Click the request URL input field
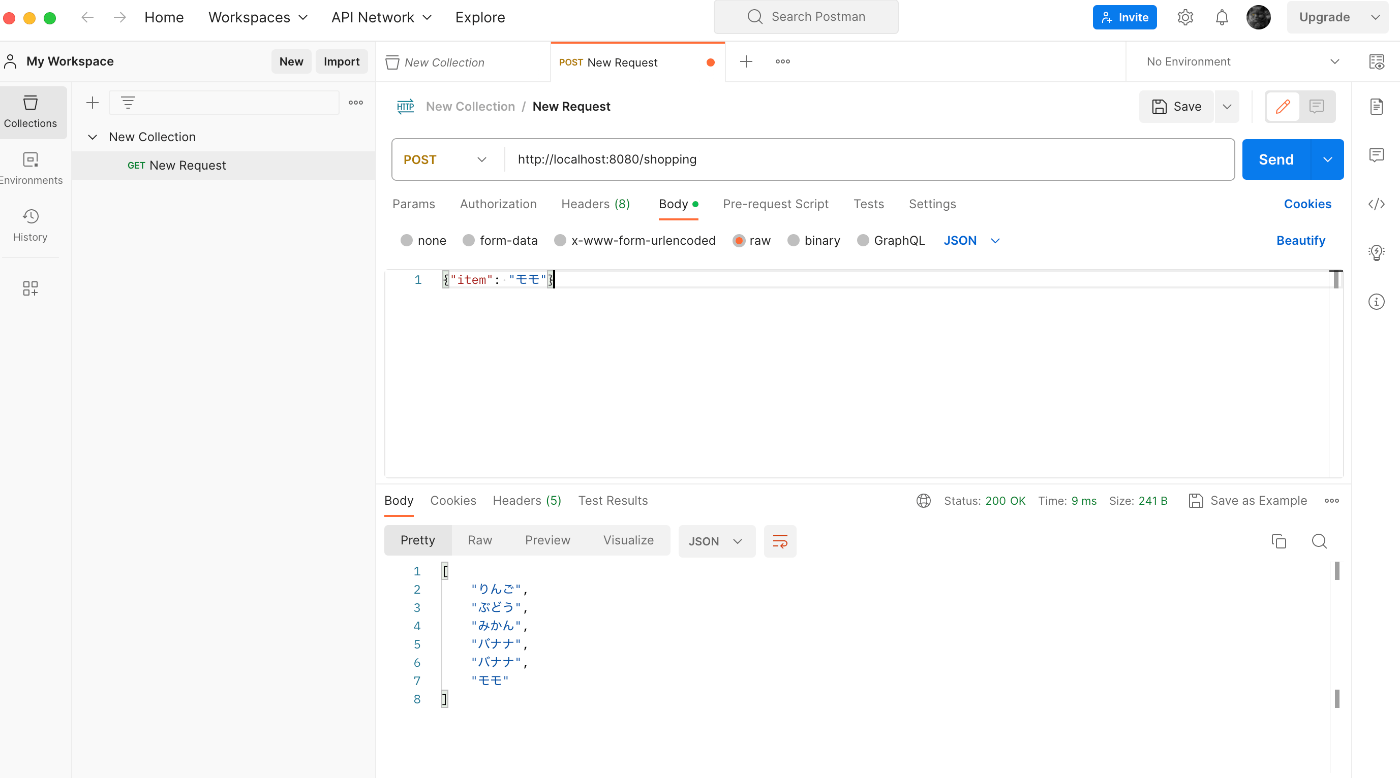Image resolution: width=1400 pixels, height=778 pixels. (869, 159)
